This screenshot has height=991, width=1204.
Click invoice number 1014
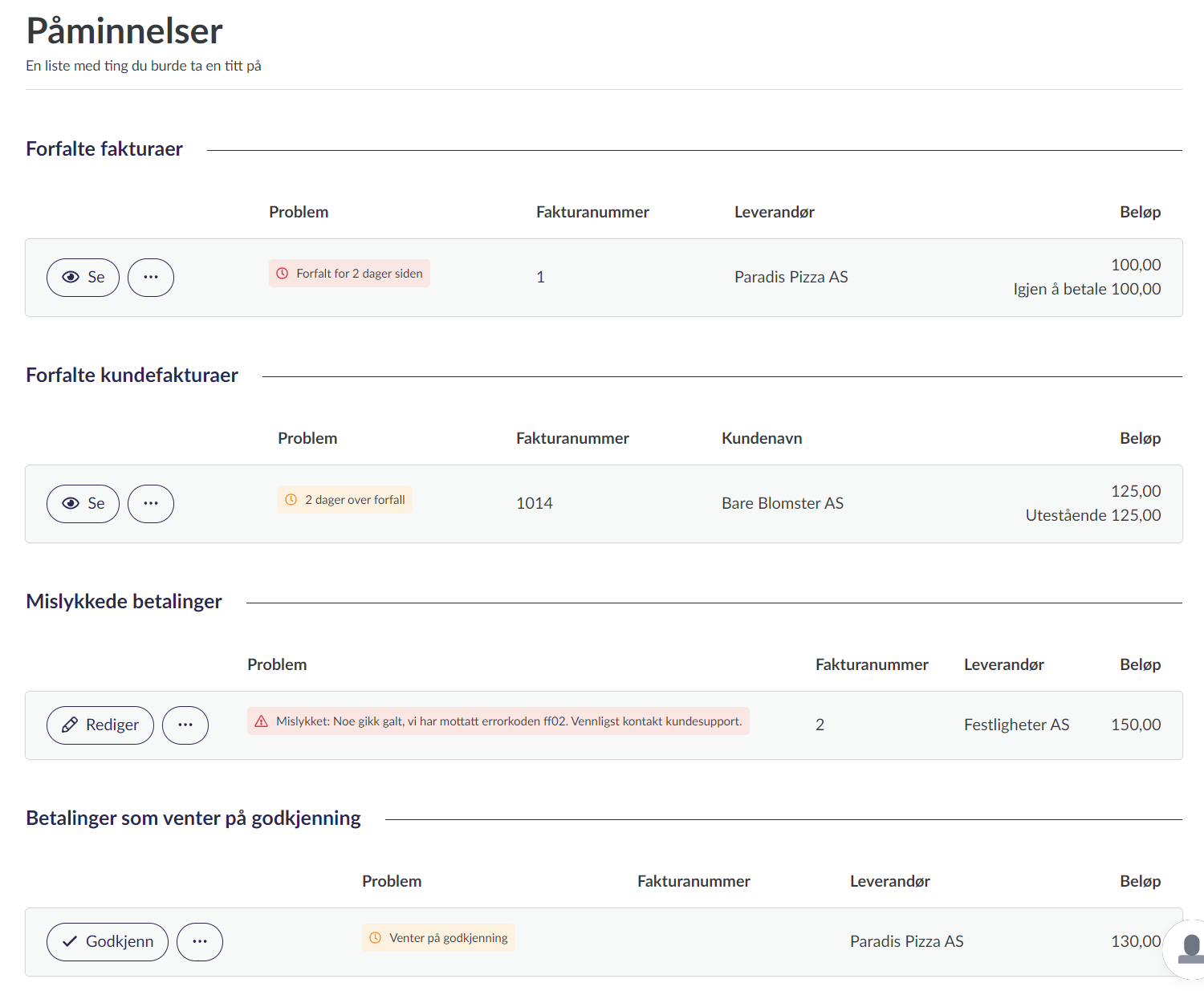point(535,504)
